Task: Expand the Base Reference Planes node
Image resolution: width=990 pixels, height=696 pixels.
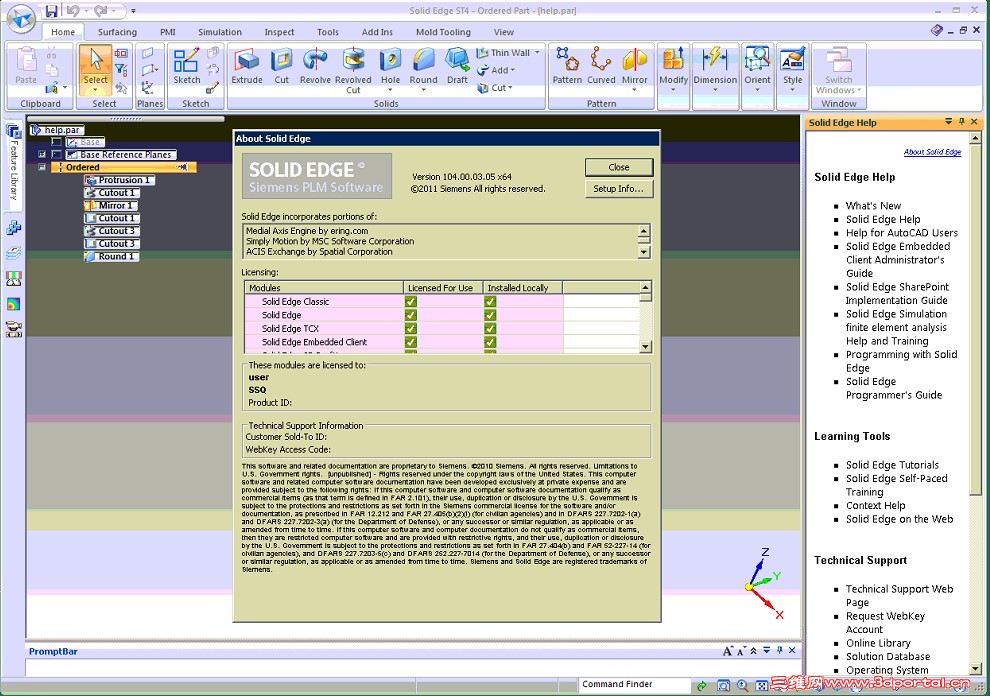Action: 42,155
